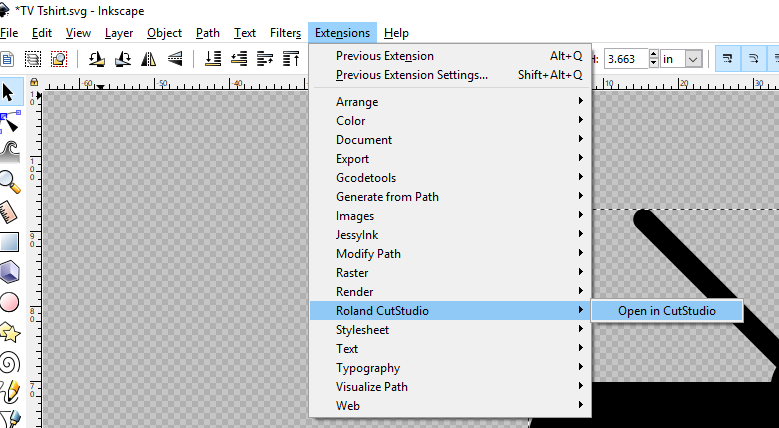Expand the Images submenu
This screenshot has height=428, width=779.
(x=450, y=216)
